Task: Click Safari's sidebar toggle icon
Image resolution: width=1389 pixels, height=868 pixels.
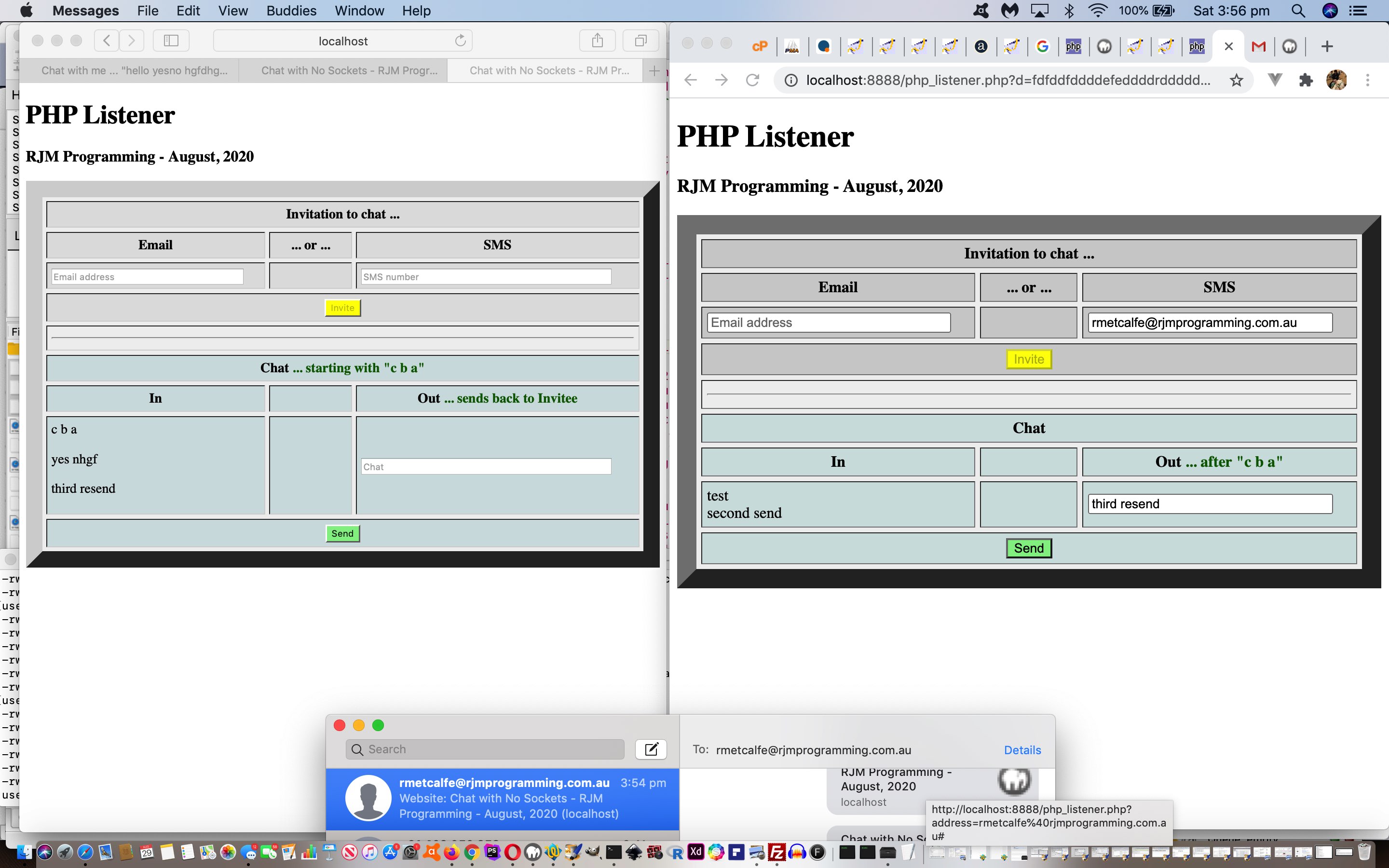Action: pyautogui.click(x=171, y=41)
